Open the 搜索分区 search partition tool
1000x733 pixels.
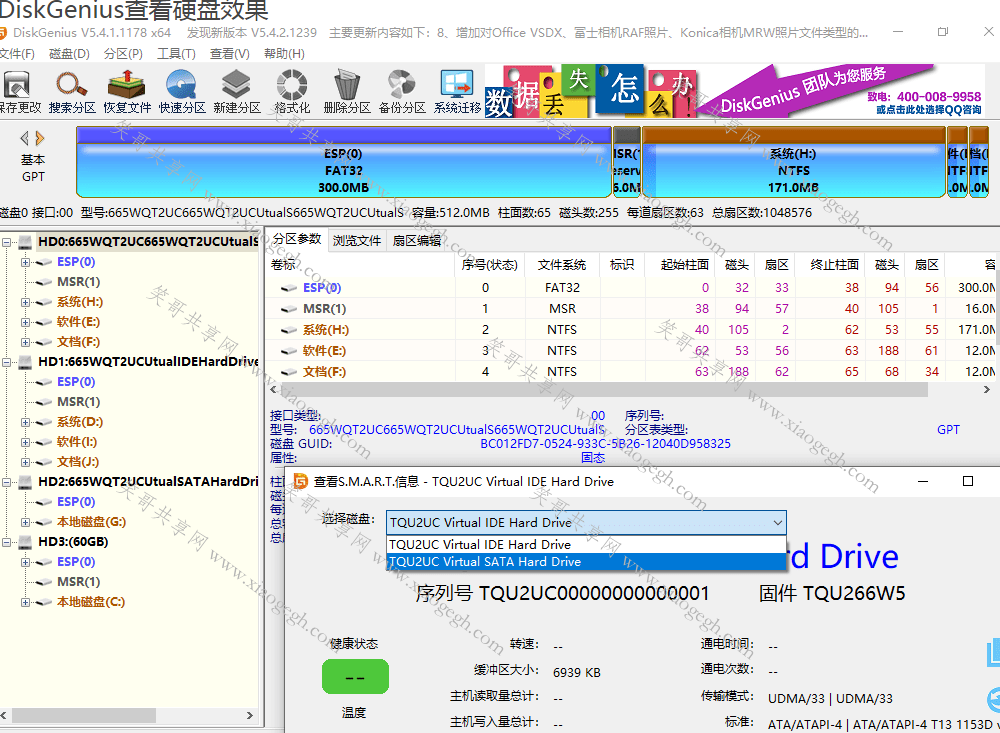71,85
